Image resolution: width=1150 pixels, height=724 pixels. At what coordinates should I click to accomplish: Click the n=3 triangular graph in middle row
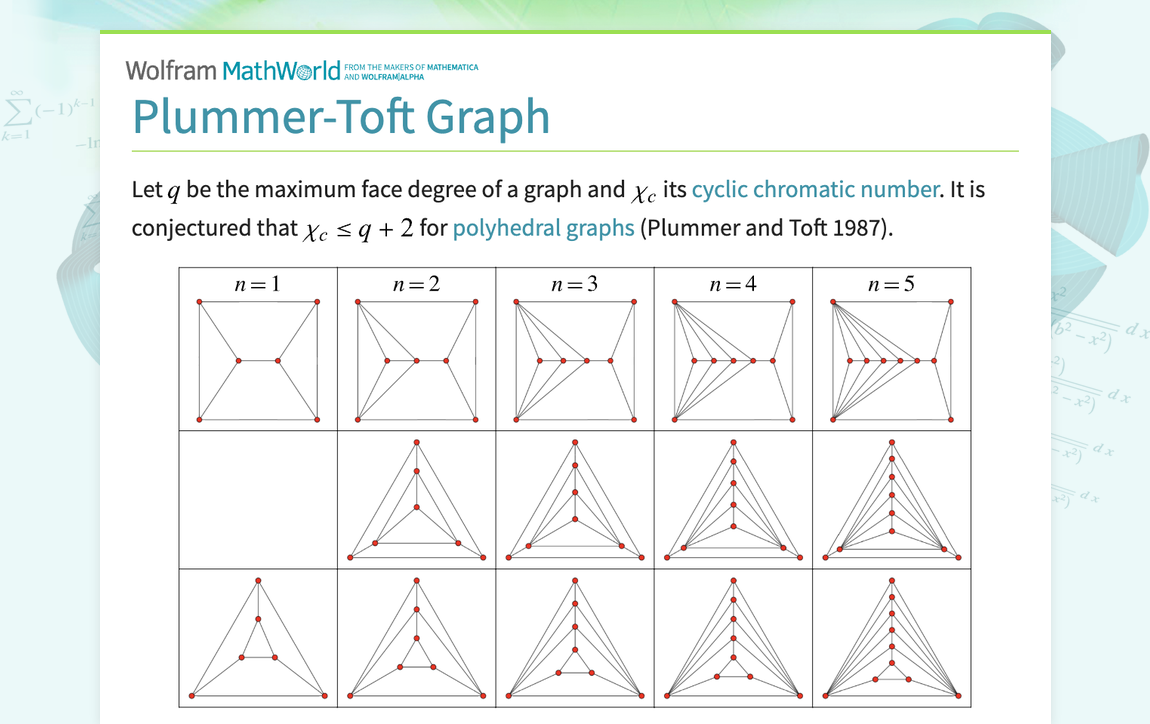click(574, 500)
